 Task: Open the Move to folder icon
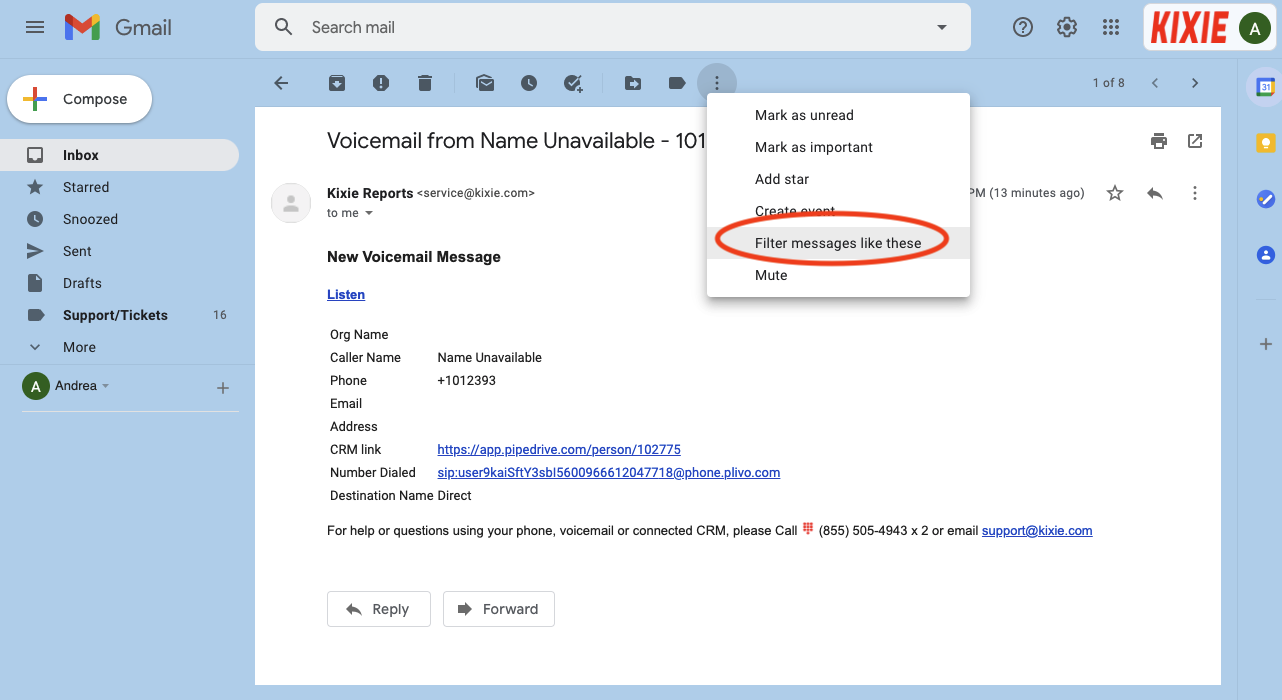[633, 83]
